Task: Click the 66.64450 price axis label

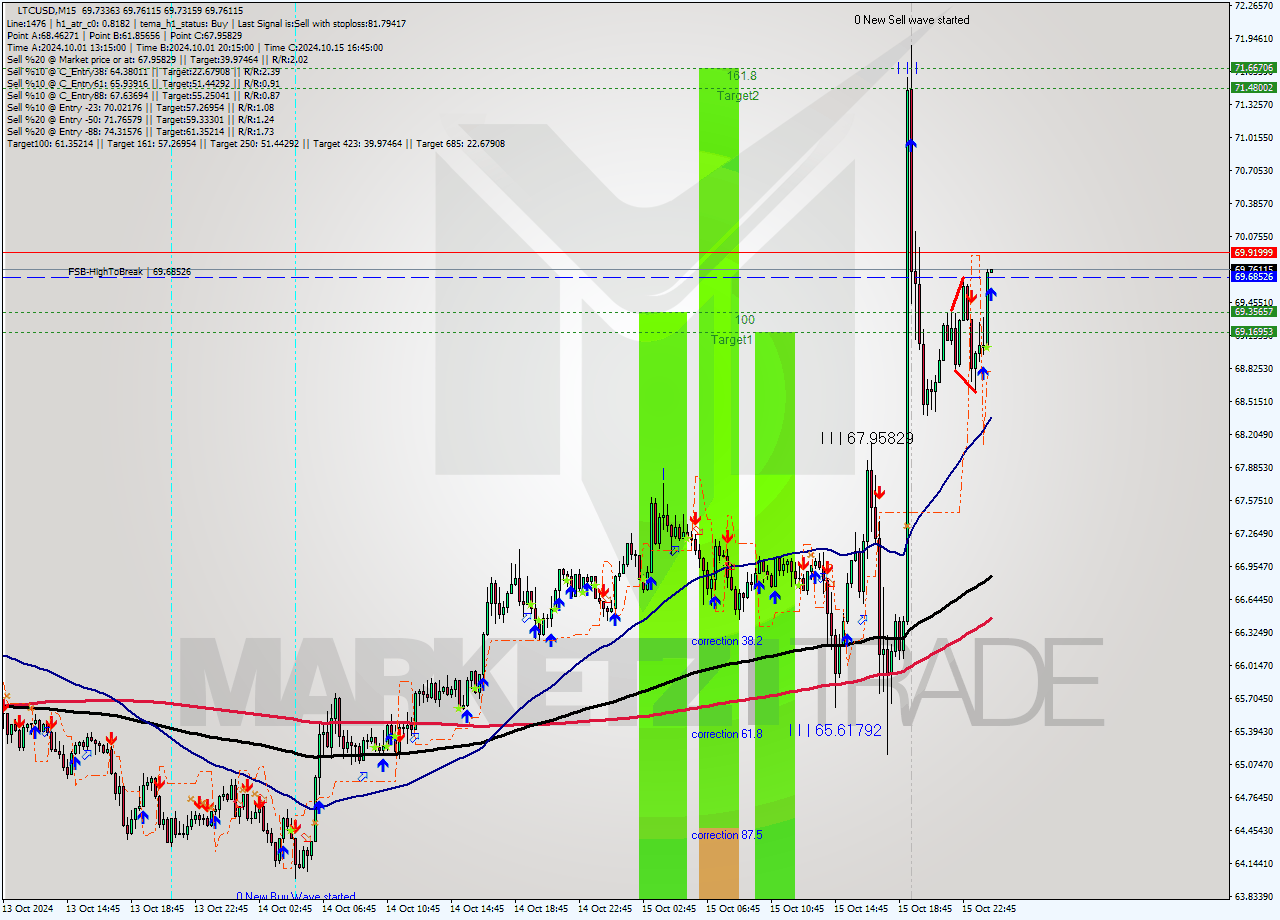Action: [1254, 599]
